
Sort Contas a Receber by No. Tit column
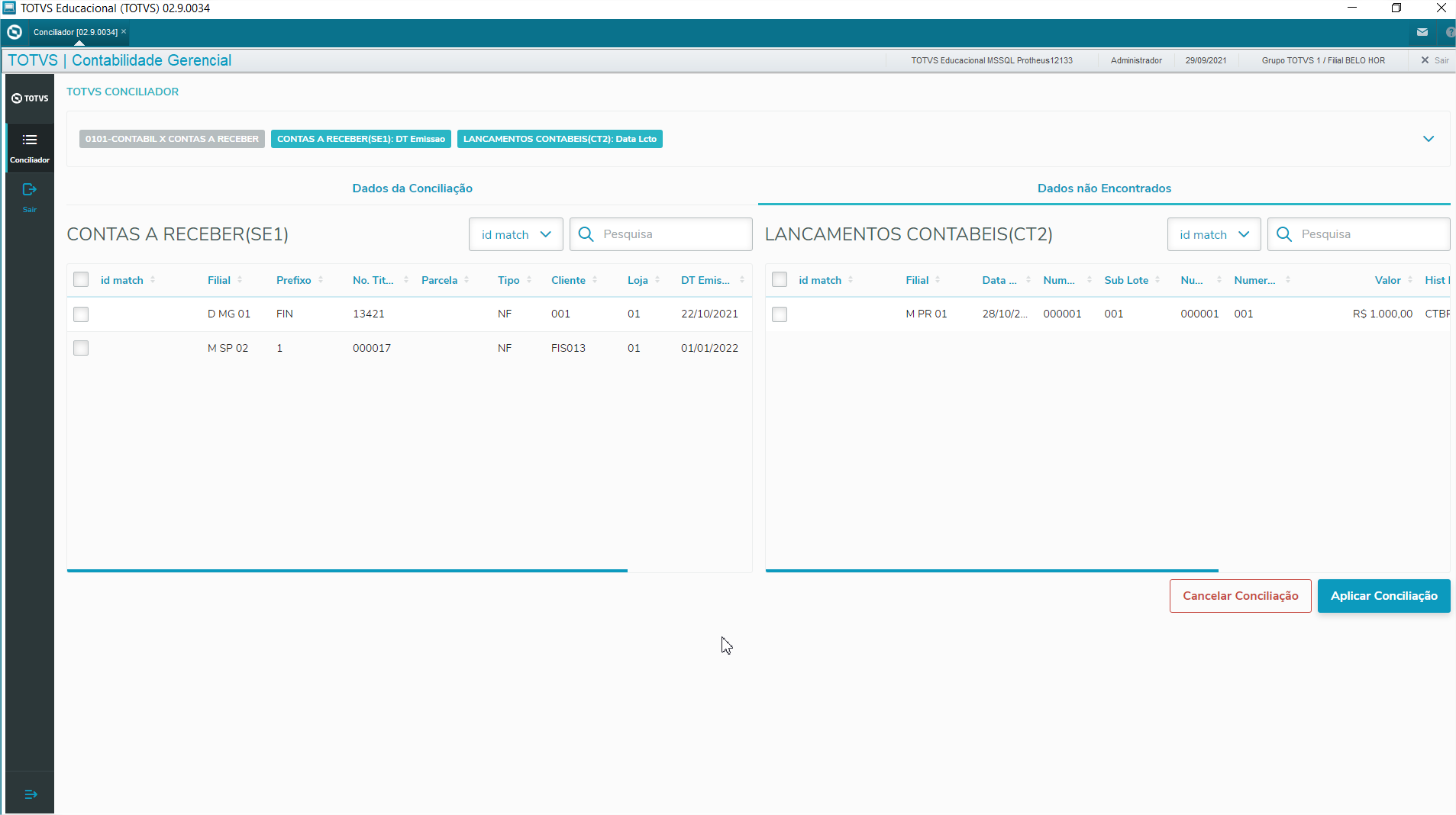pyautogui.click(x=406, y=280)
